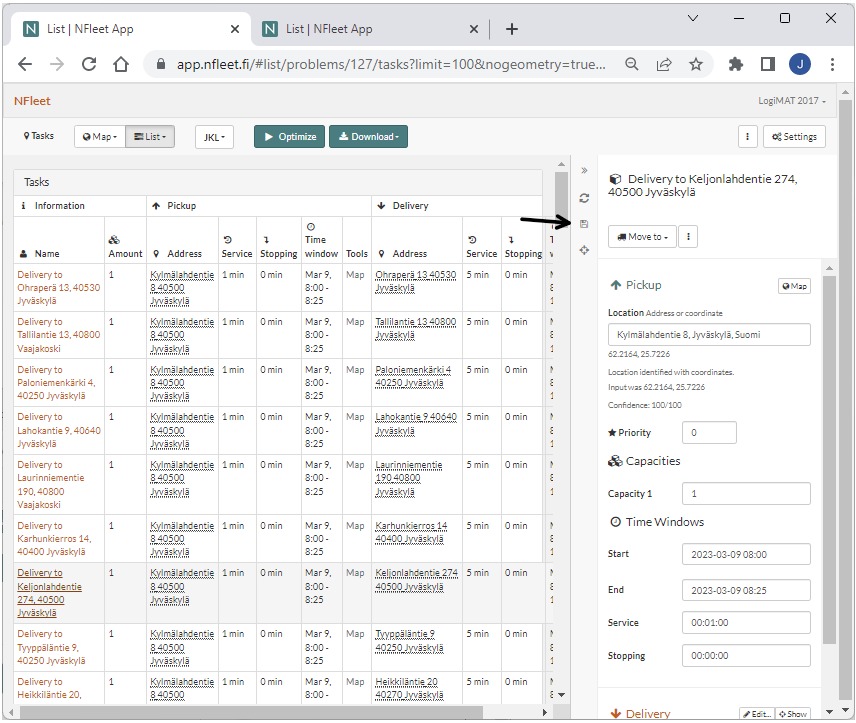The width and height of the screenshot is (856, 723).
Task: Click the browser back arrow
Action: 25,64
